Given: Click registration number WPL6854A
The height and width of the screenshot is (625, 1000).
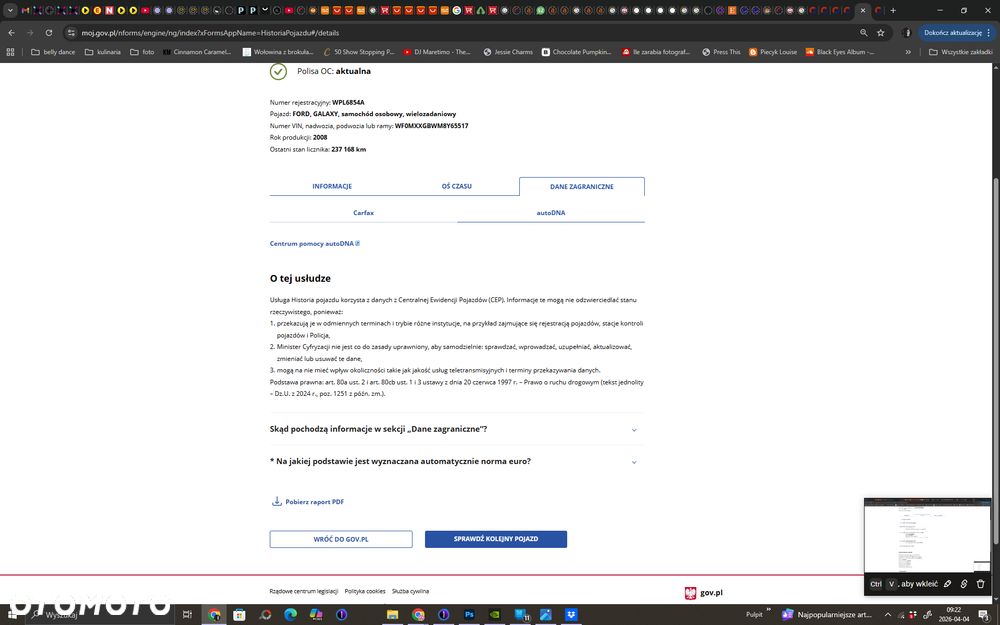Looking at the screenshot, I should coord(348,102).
